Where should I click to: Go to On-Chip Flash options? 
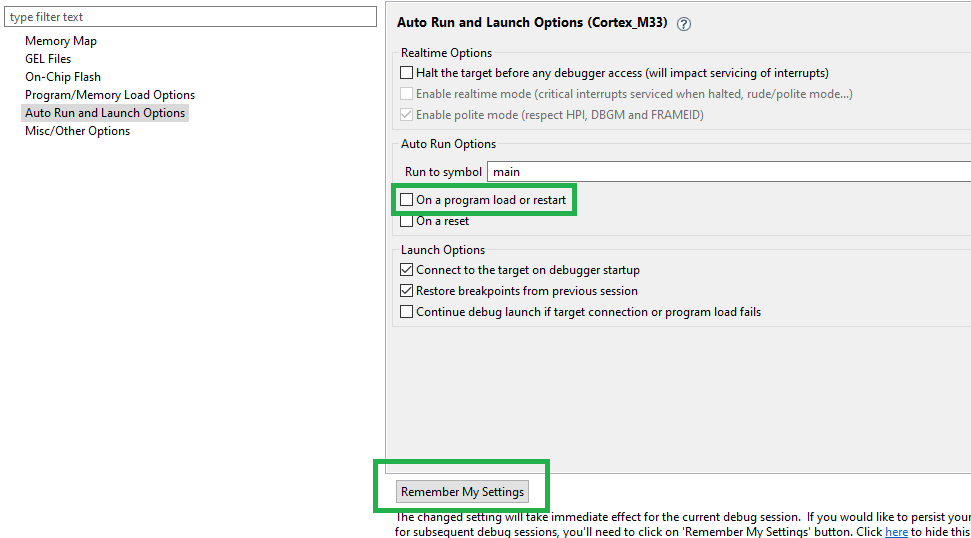[x=63, y=77]
